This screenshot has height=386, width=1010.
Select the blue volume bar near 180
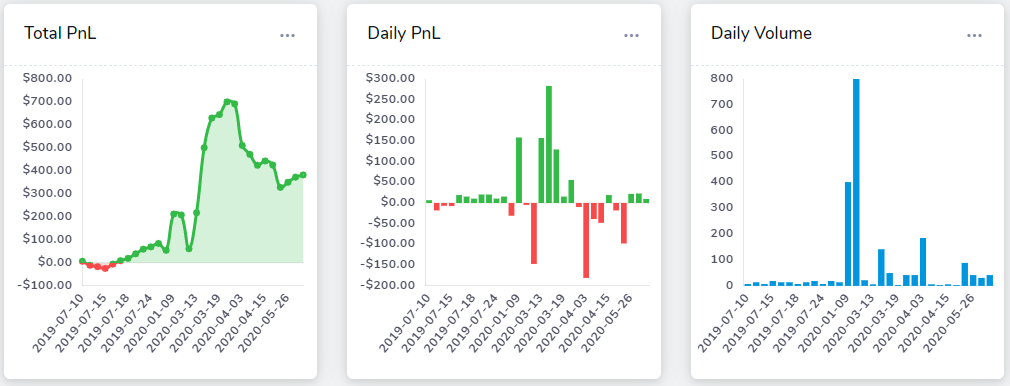click(923, 262)
